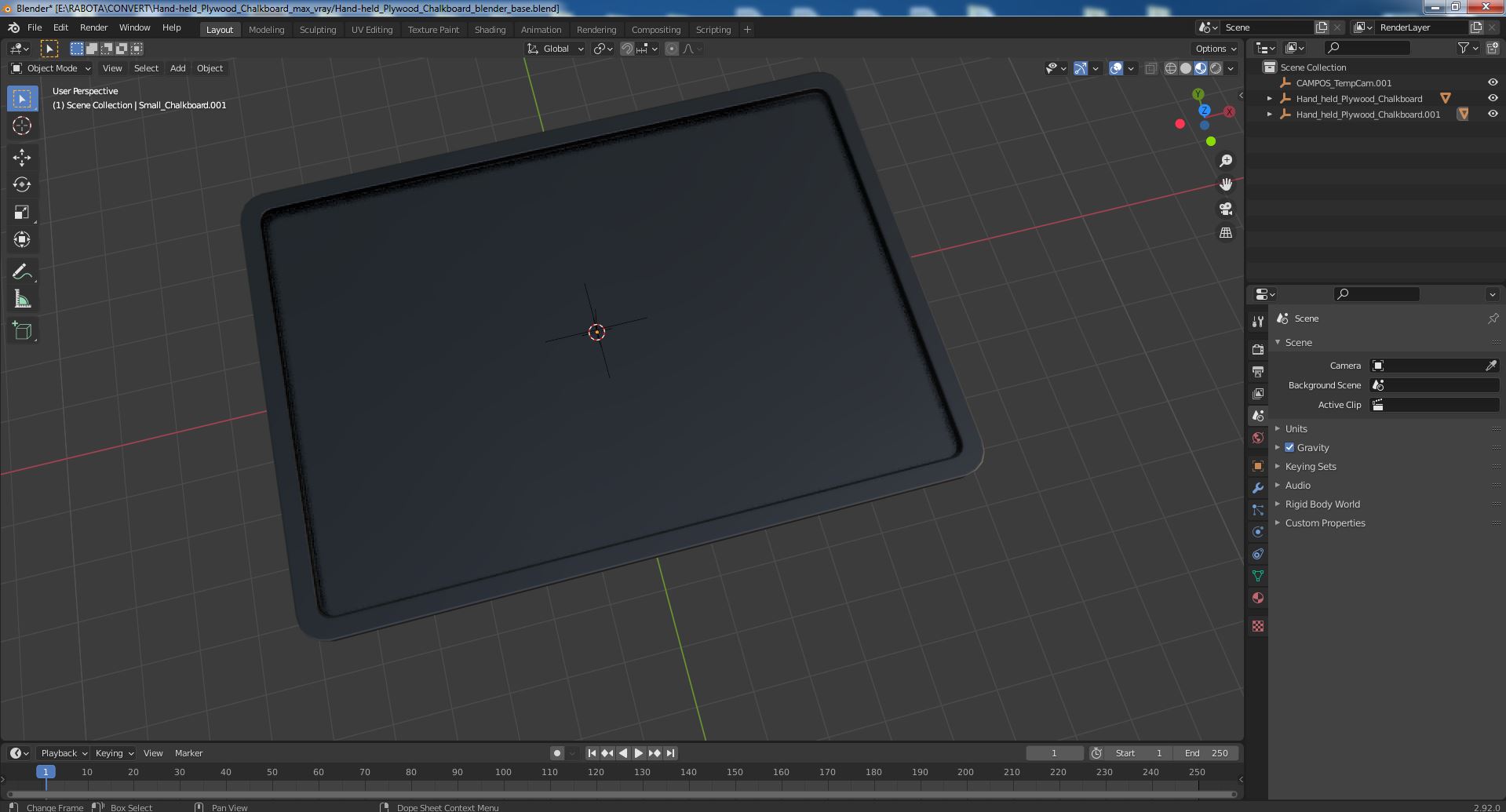This screenshot has width=1506, height=812.
Task: Open the viewport Add menu
Action: (x=178, y=68)
